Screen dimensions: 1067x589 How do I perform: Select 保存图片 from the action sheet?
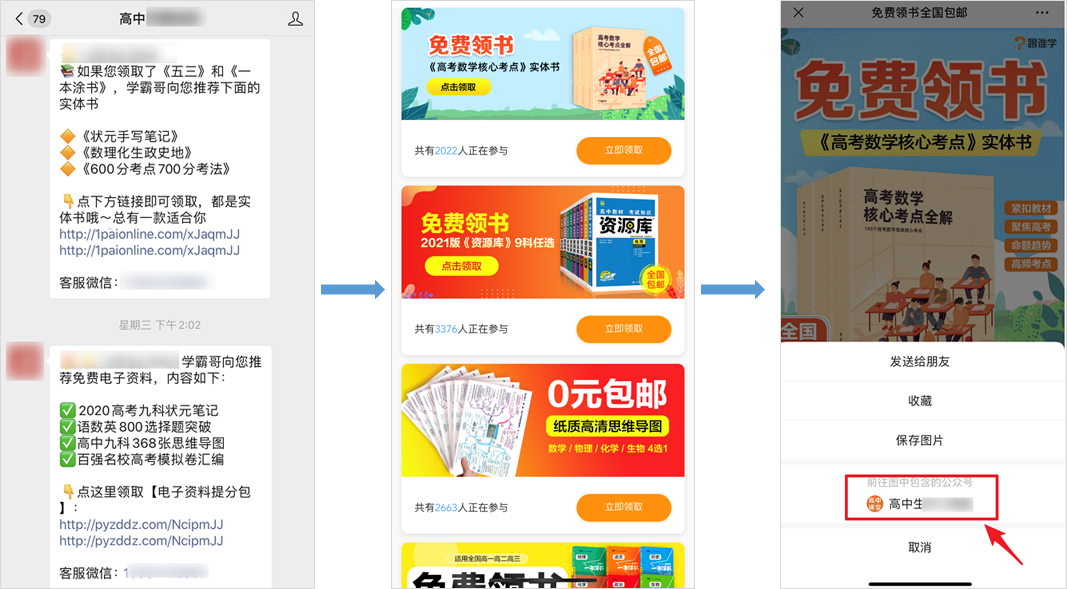coord(919,441)
